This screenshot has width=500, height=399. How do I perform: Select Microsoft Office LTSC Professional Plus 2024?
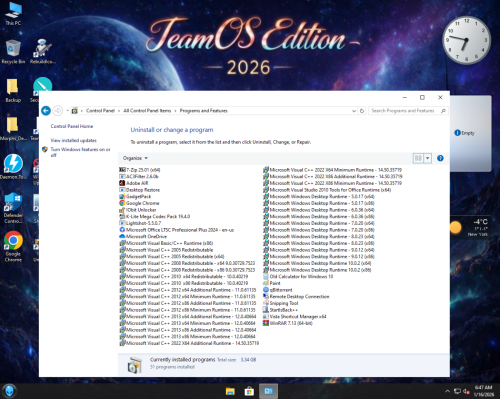[x=177, y=230]
